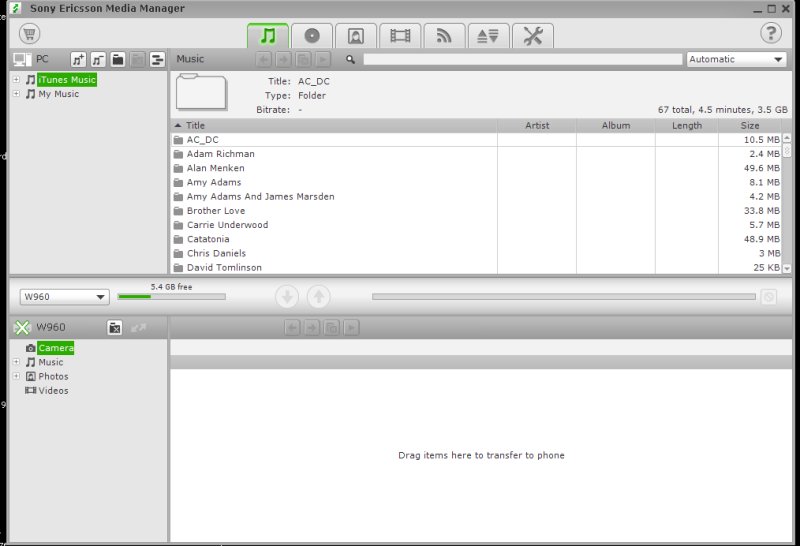800x546 pixels.
Task: Go forward in Music panel
Action: pos(283,60)
